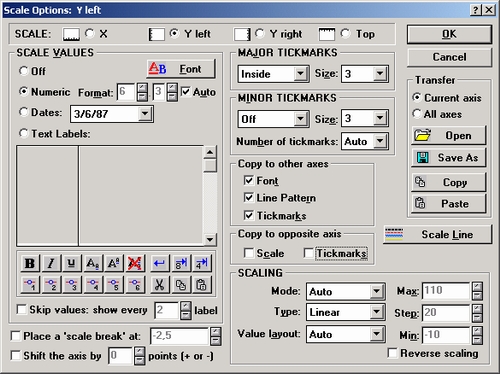Screen dimensions: 500x374
Task: Click the help question mark in title bar
Action: coord(476,10)
